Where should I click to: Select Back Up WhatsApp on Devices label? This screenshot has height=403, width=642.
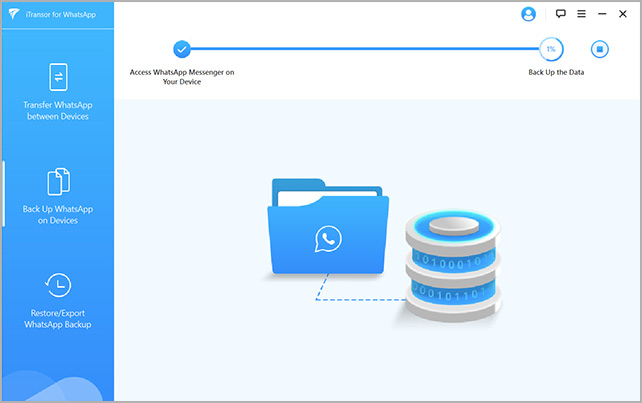[58, 214]
